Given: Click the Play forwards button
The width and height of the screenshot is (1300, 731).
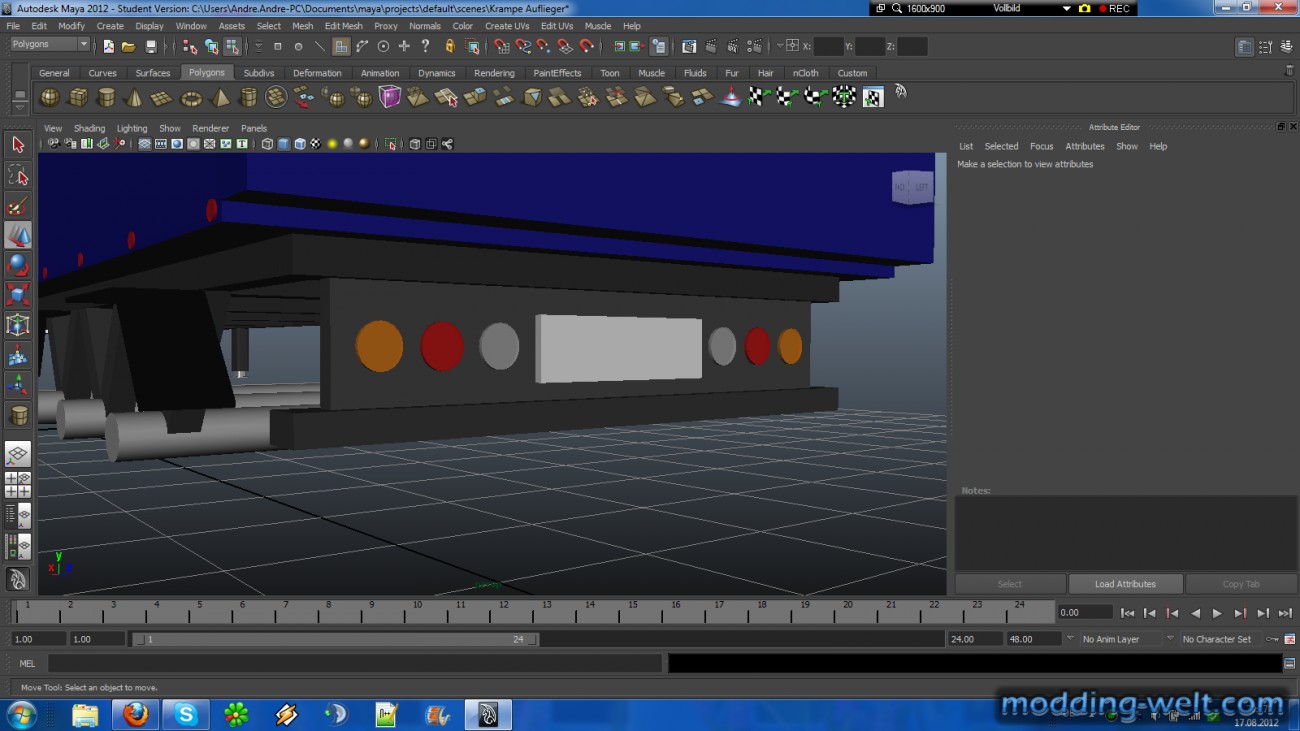Looking at the screenshot, I should (1217, 613).
